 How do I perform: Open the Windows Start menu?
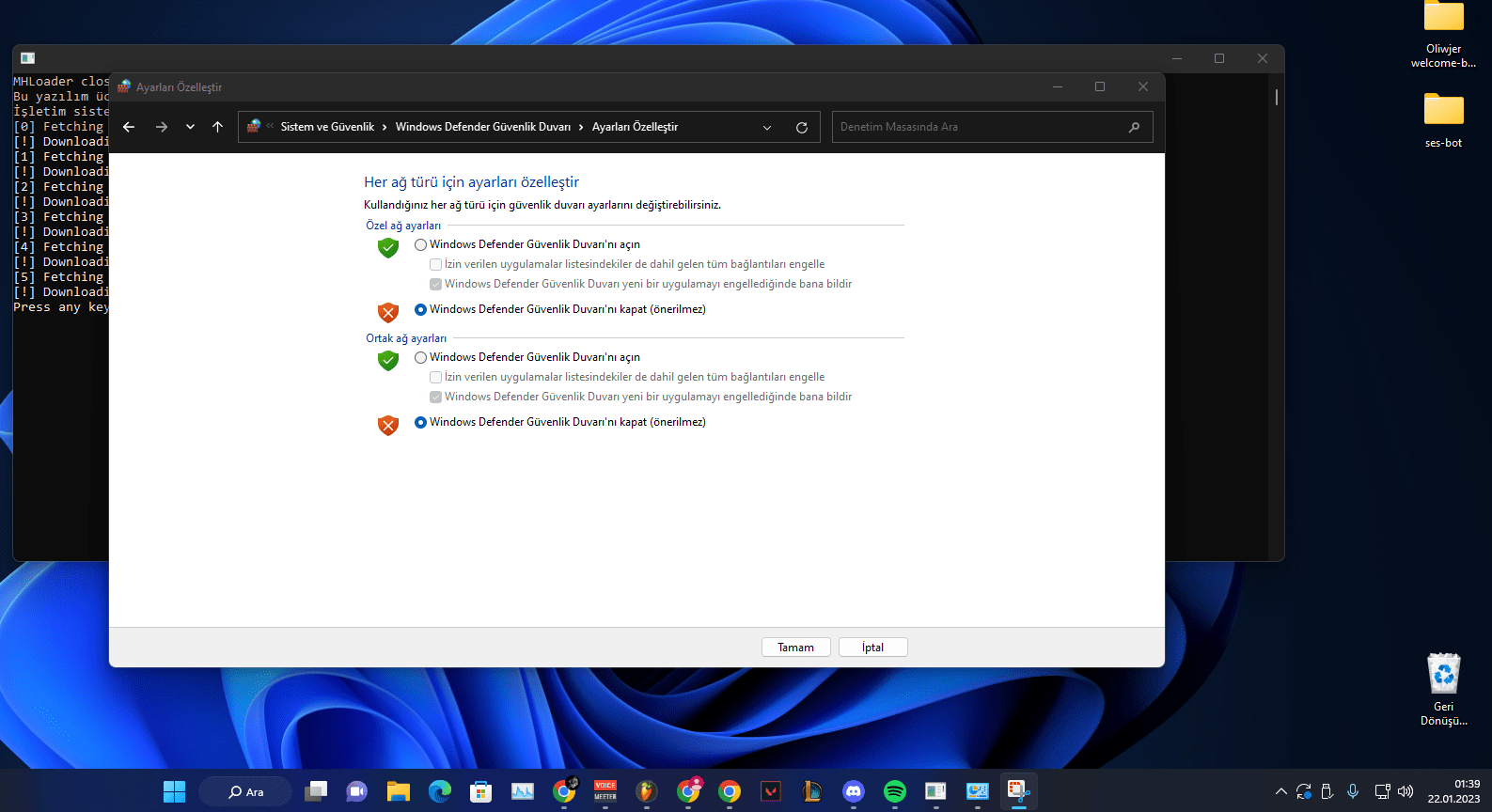click(x=175, y=791)
